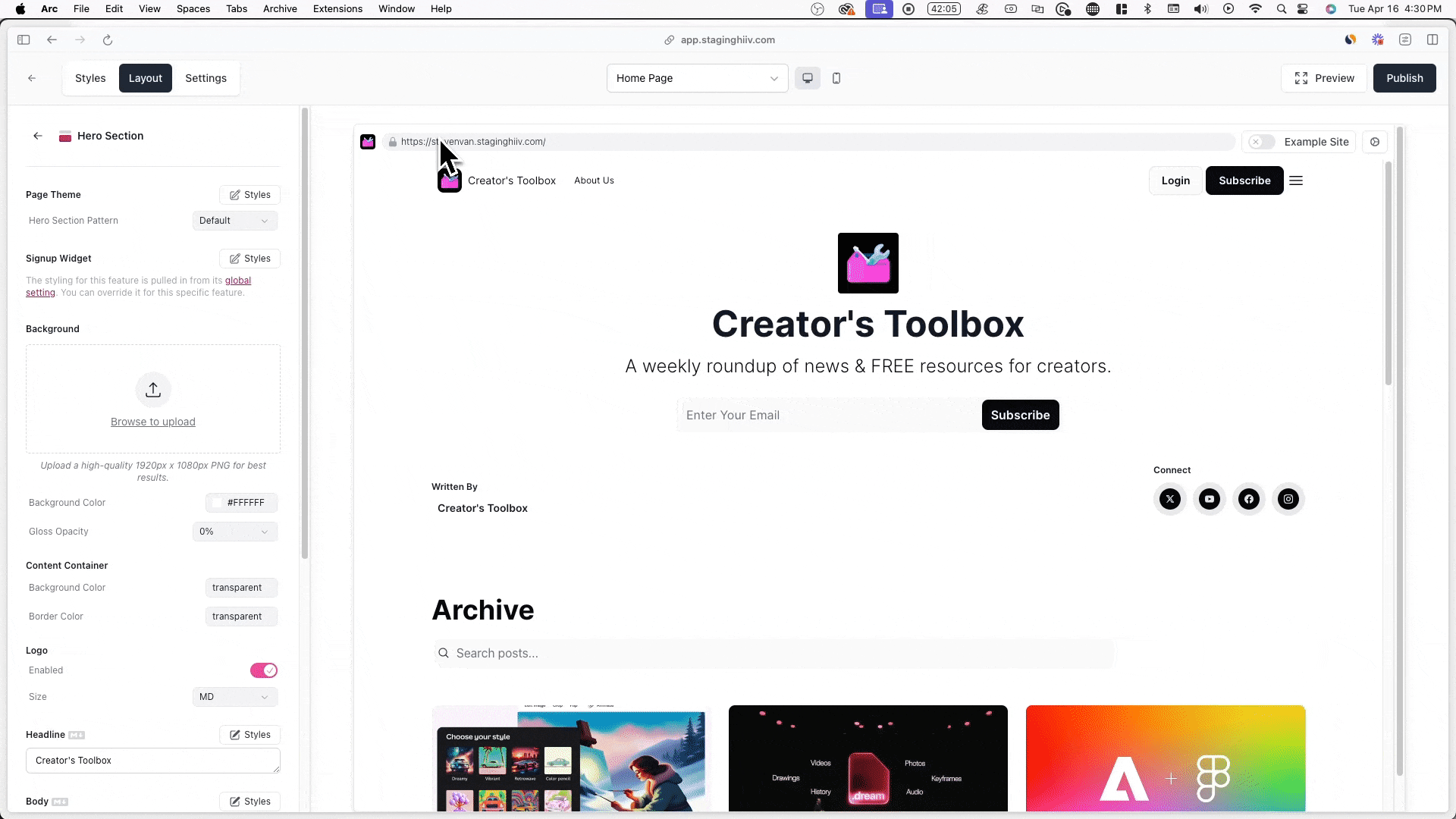Screen dimensions: 1456x819
Task: Open Styles for Page Theme
Action: click(250, 195)
